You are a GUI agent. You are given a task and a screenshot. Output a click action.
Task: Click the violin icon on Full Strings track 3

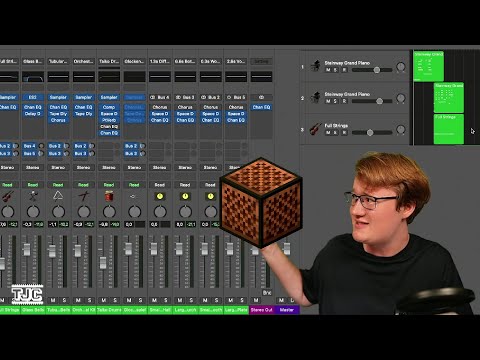[x=315, y=129]
